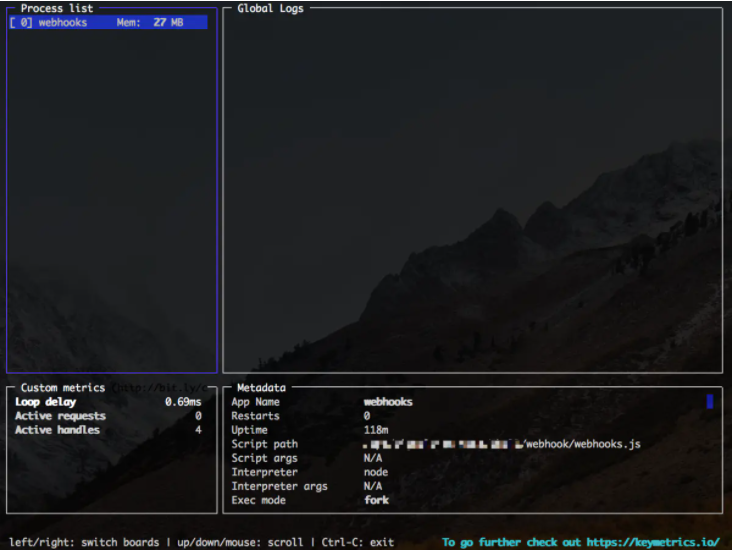Click the Interpreter label

tap(265, 472)
